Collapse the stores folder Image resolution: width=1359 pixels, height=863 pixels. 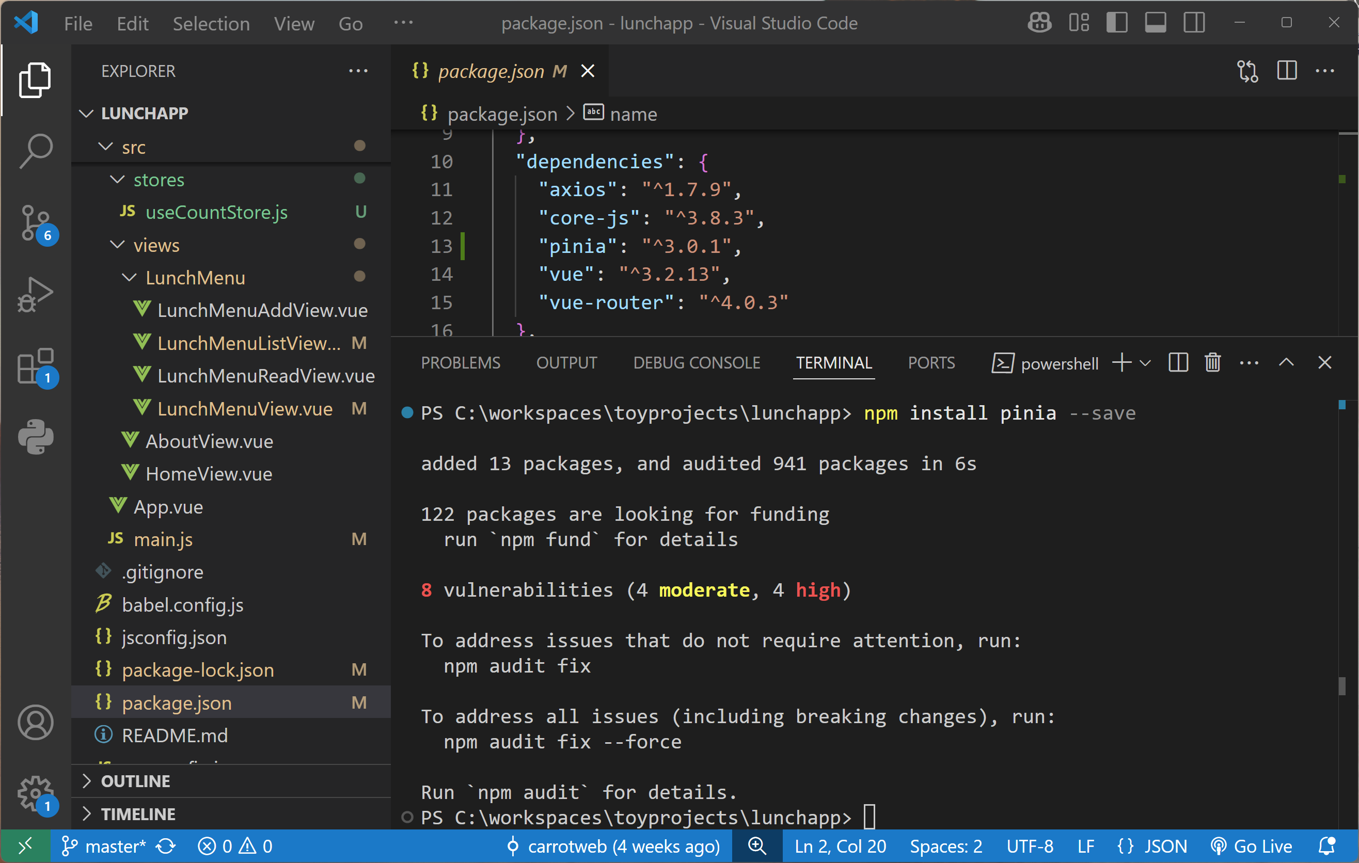[232, 180]
